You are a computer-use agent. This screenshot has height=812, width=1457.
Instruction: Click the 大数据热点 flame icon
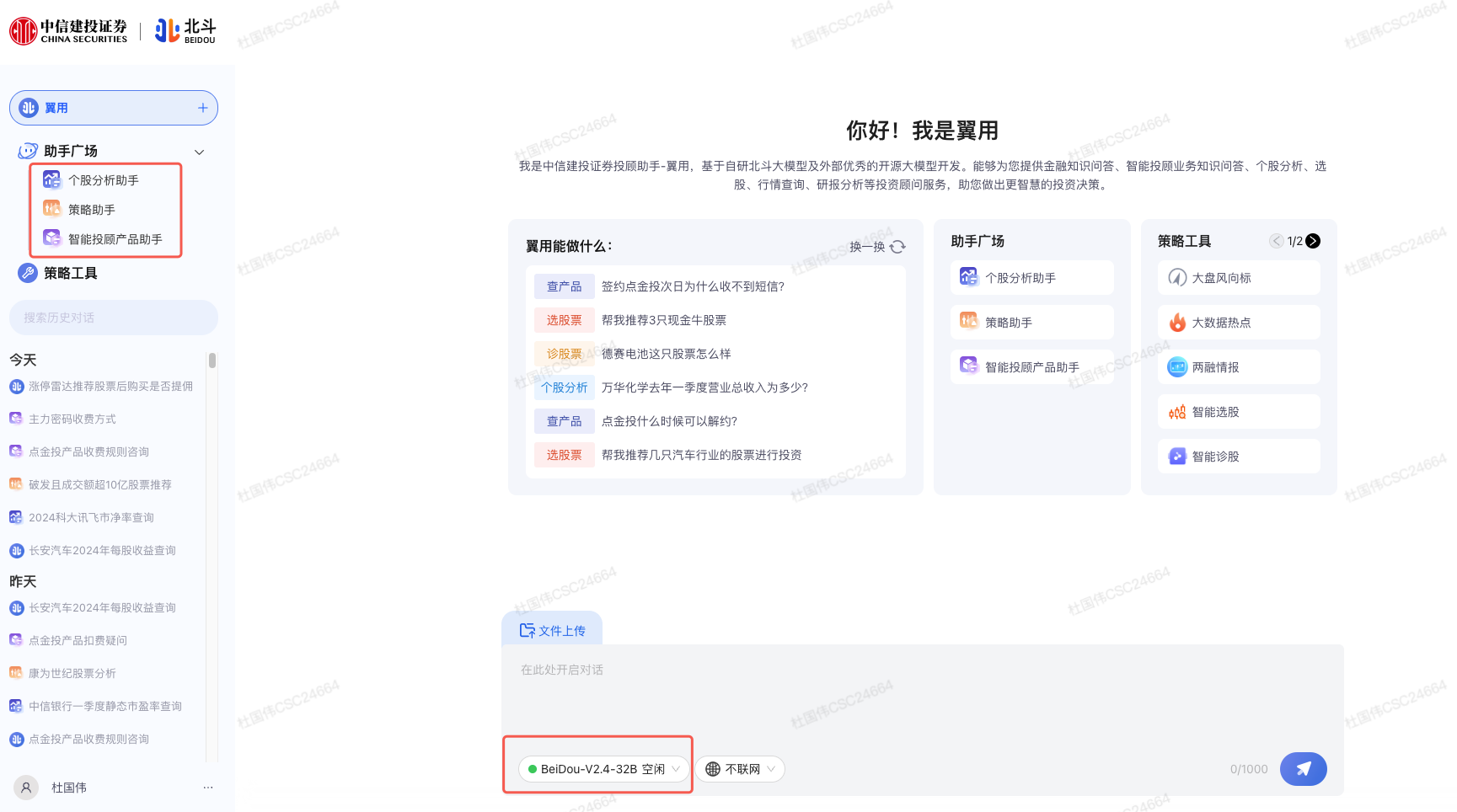point(1177,322)
